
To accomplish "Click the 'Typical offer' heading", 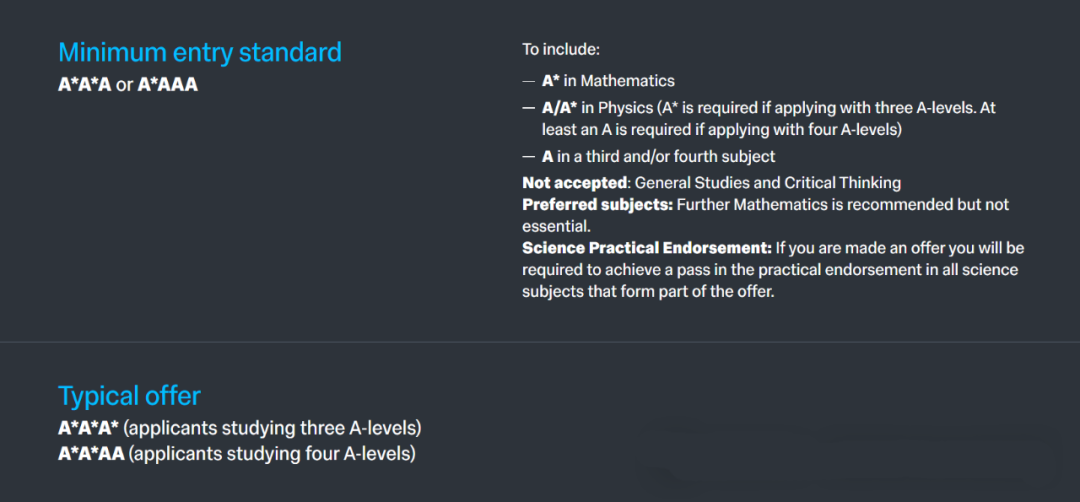I will 129,396.
